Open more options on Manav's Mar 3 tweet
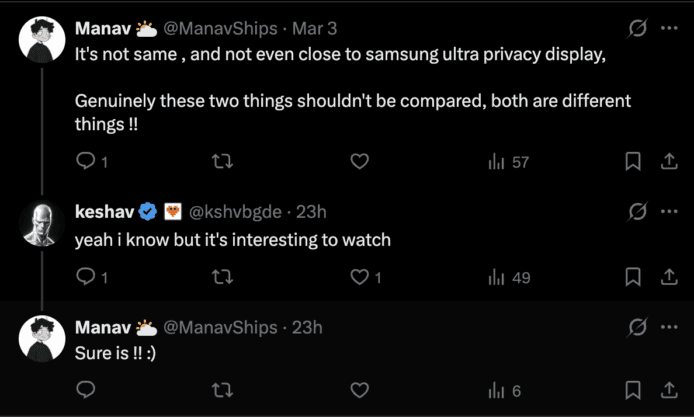 [668, 28]
